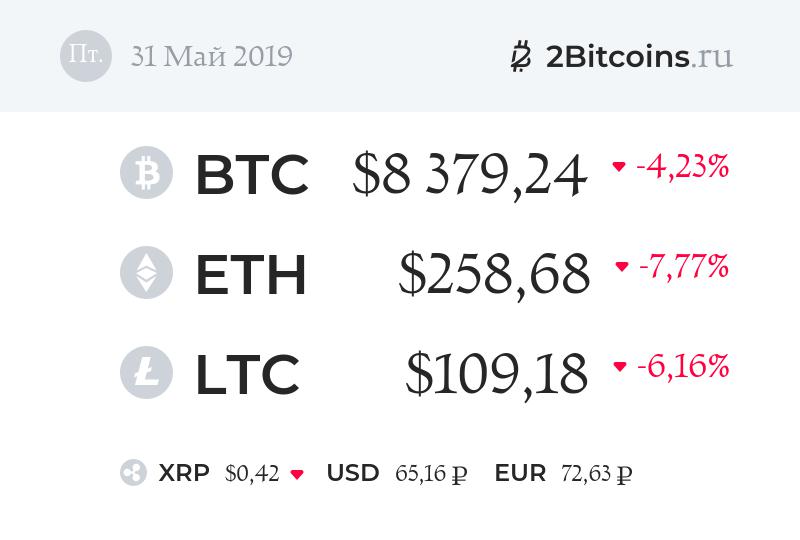This screenshot has width=800, height=540.
Task: Click the Bitcoin price $8 379,24
Action: [x=469, y=175]
